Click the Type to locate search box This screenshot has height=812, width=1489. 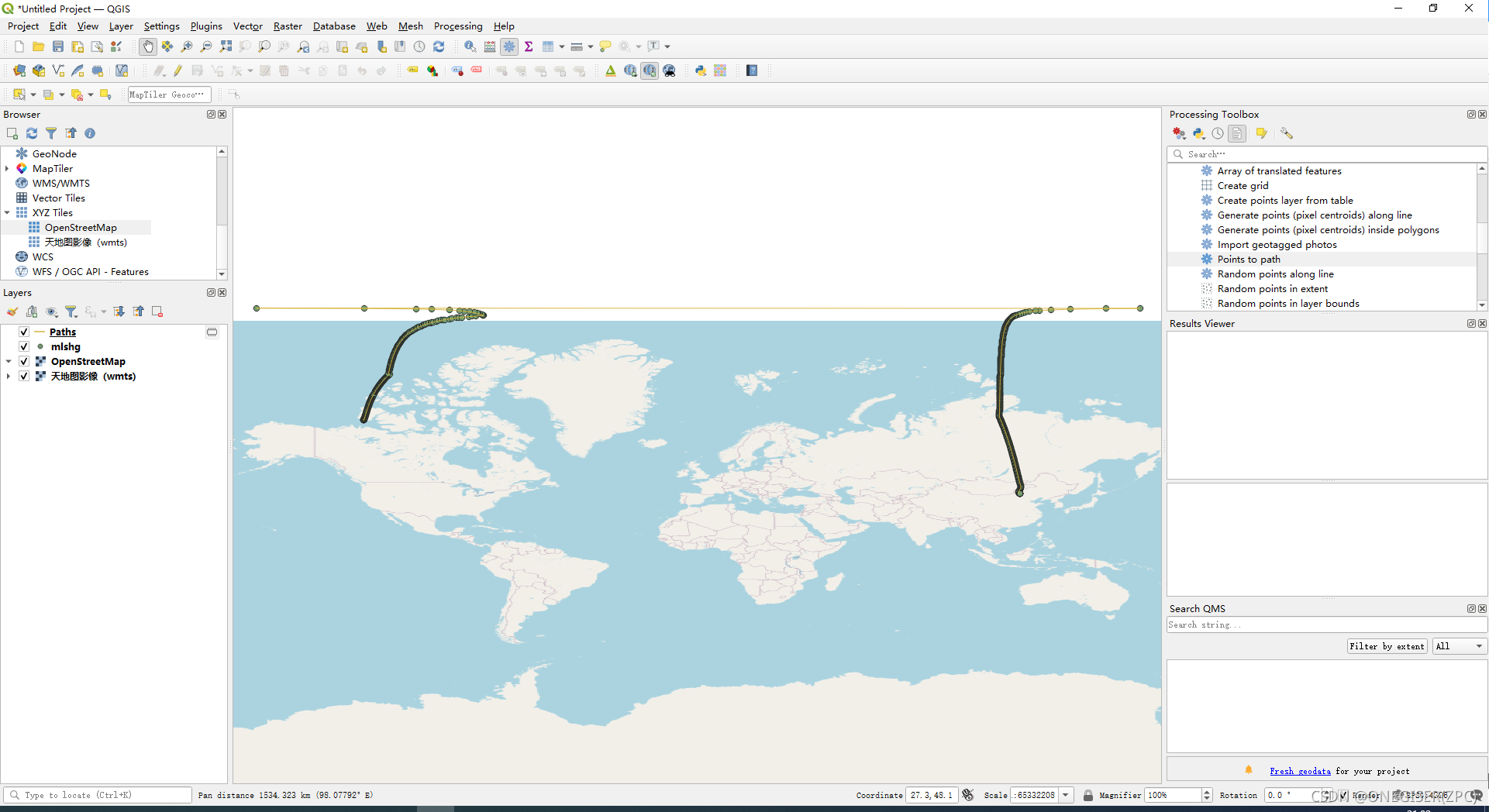click(98, 795)
